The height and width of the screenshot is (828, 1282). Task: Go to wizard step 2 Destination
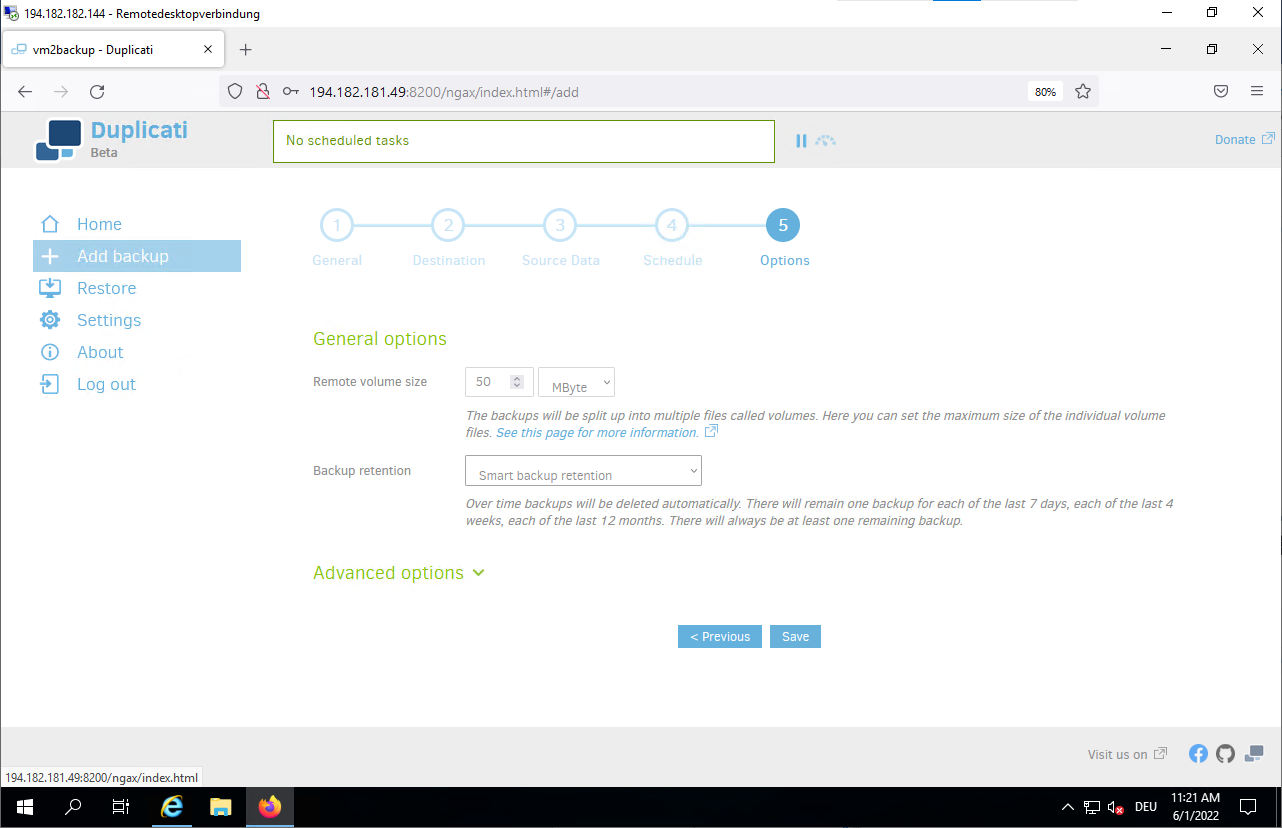[448, 226]
